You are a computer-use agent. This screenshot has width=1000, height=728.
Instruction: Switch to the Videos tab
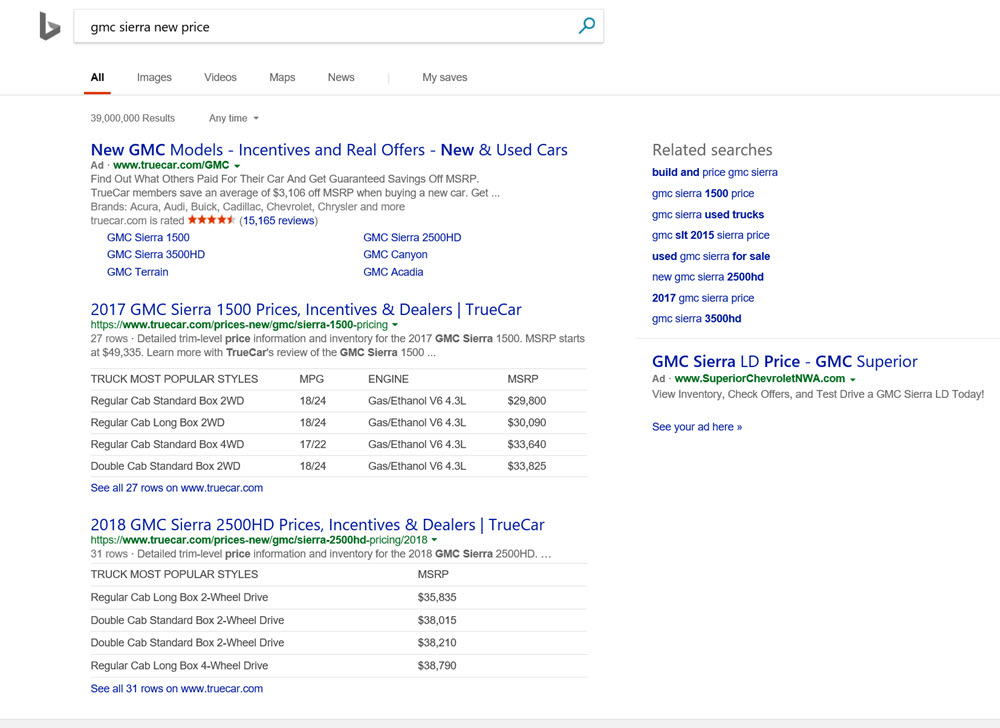click(220, 77)
